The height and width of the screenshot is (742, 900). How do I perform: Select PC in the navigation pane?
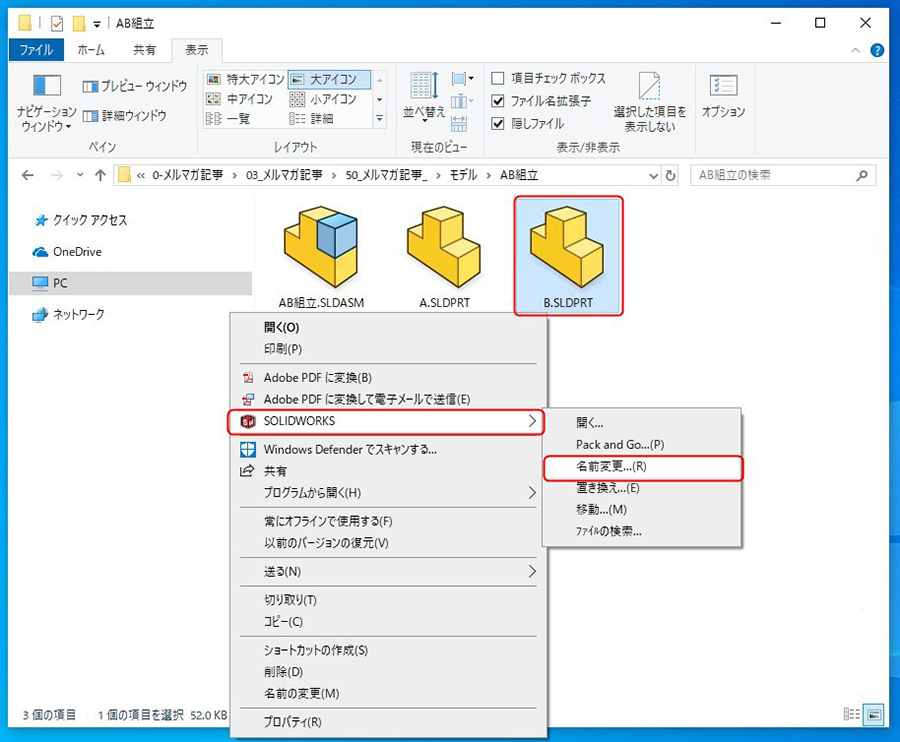(60, 283)
